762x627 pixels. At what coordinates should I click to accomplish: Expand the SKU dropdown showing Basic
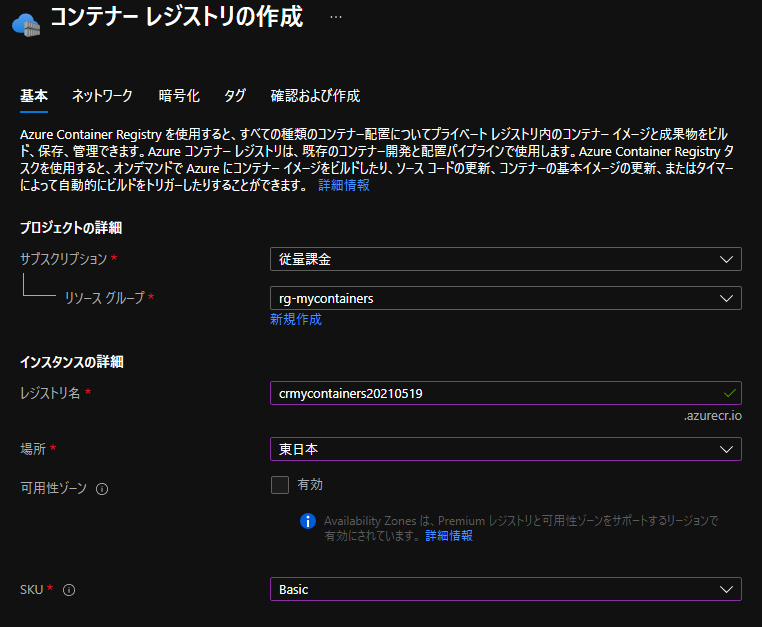point(505,589)
